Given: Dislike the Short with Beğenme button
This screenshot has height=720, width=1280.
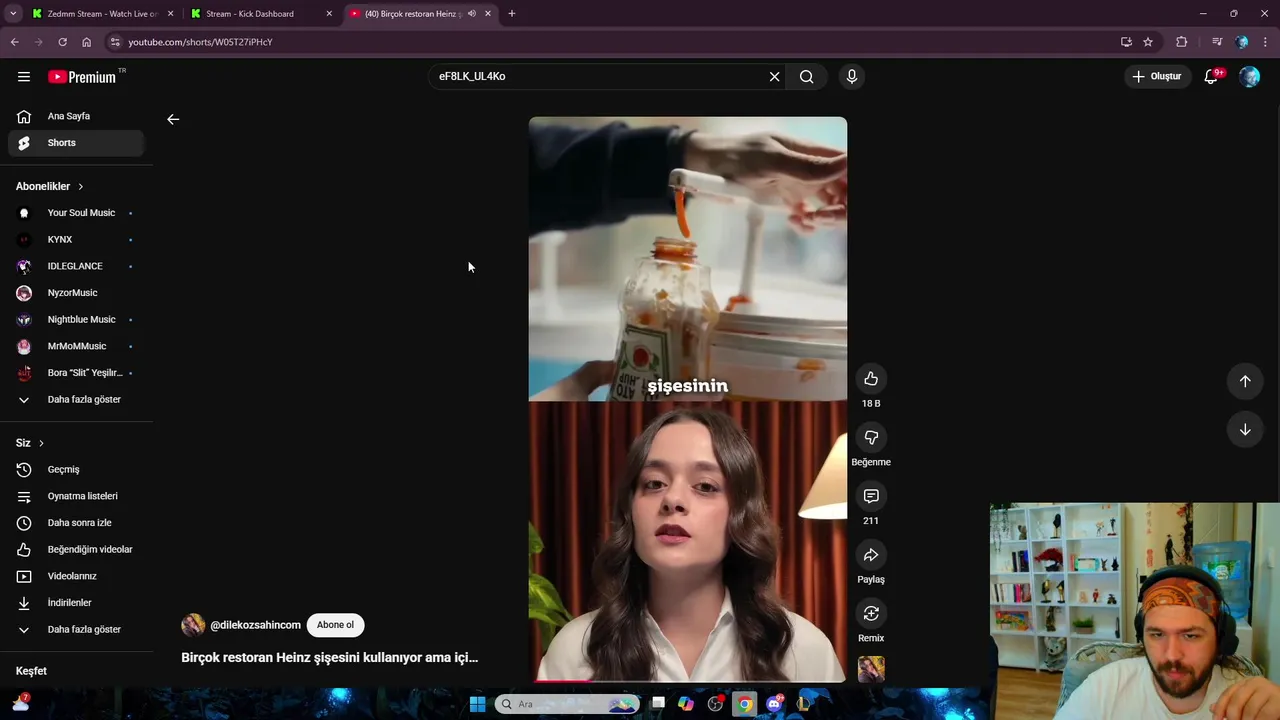Looking at the screenshot, I should [x=871, y=437].
